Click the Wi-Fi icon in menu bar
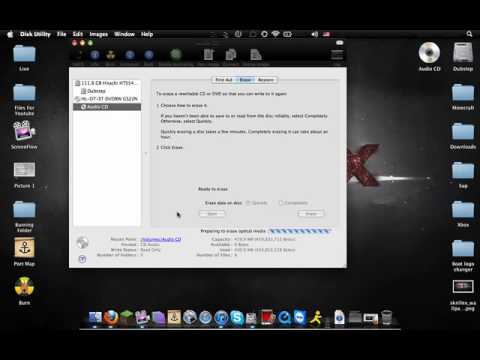The width and height of the screenshot is (480, 360). [276, 34]
